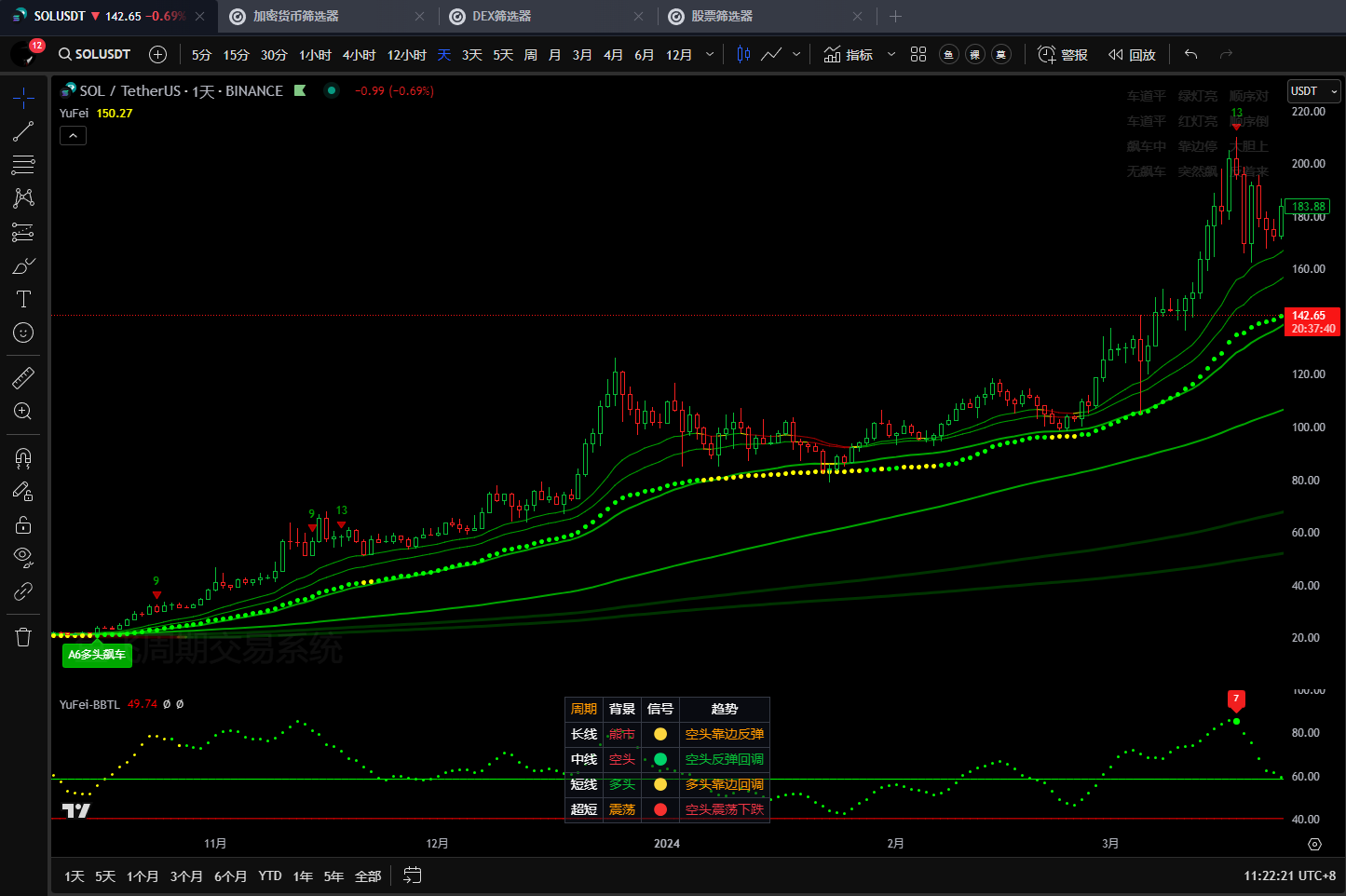Open symbol search for SOLUSDT
The width and height of the screenshot is (1346, 896).
[x=94, y=54]
